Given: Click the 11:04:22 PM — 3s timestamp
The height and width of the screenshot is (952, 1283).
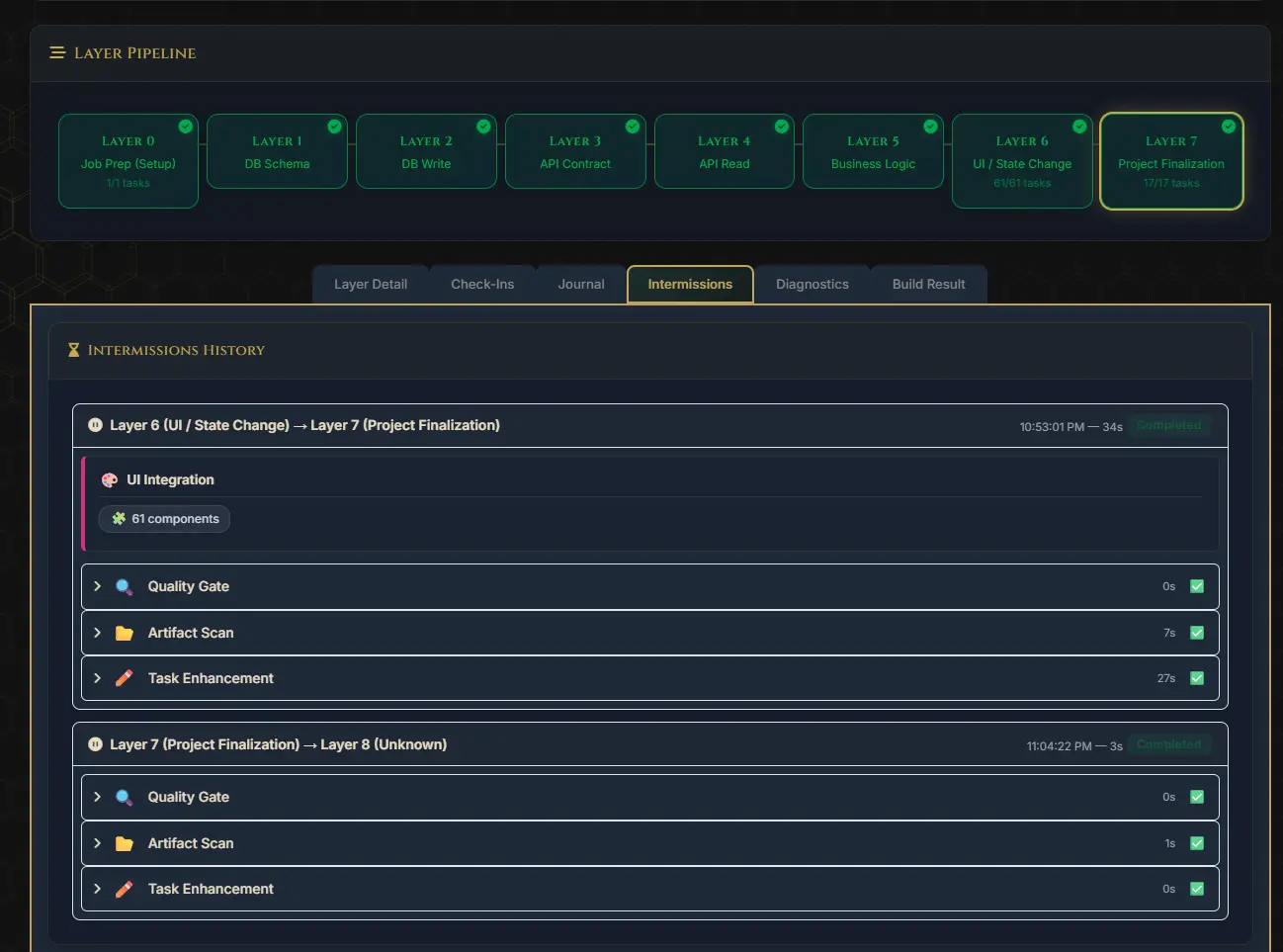Looking at the screenshot, I should pyautogui.click(x=1074, y=746).
